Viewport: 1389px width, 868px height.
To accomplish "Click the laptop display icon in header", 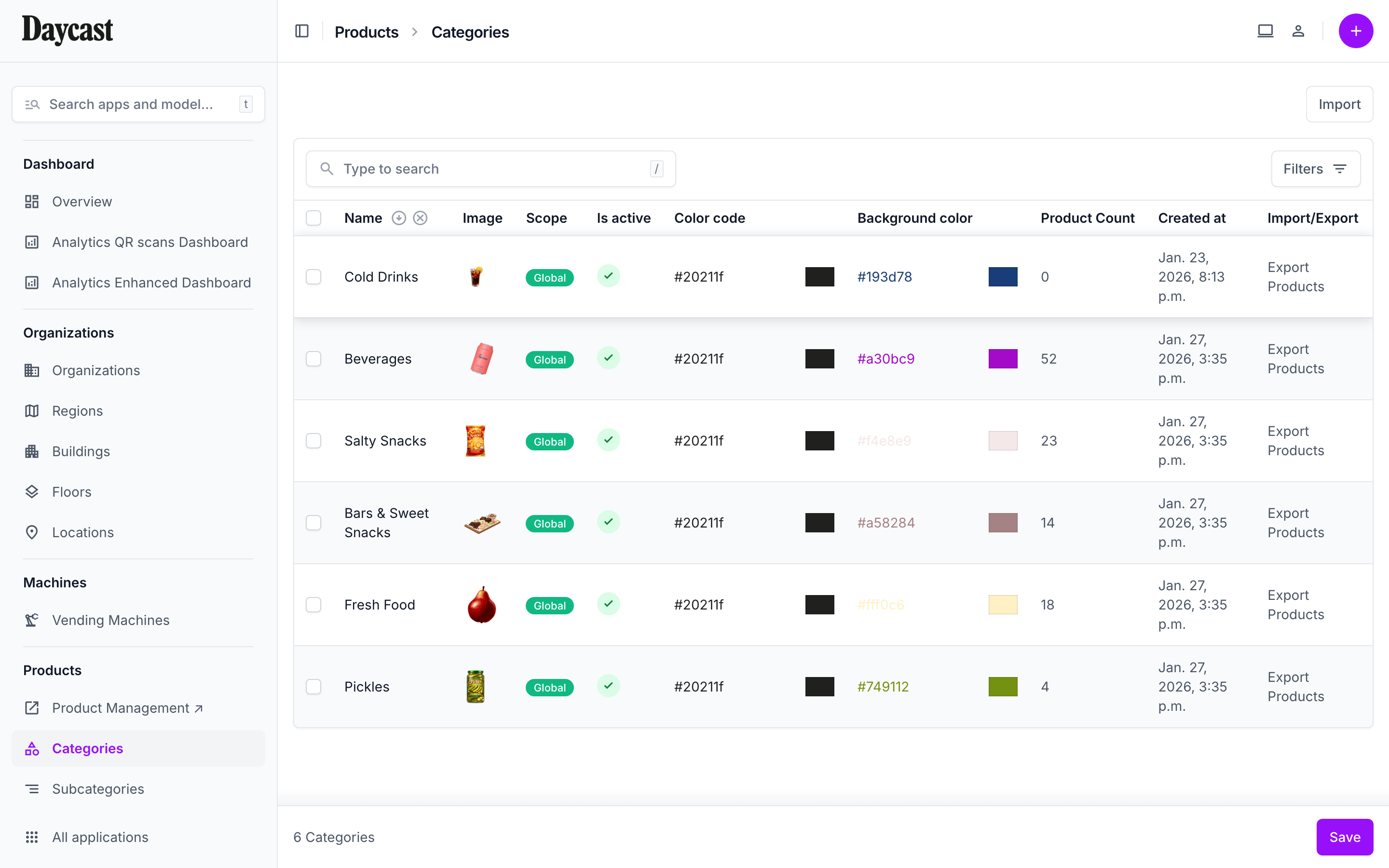I will (1265, 31).
